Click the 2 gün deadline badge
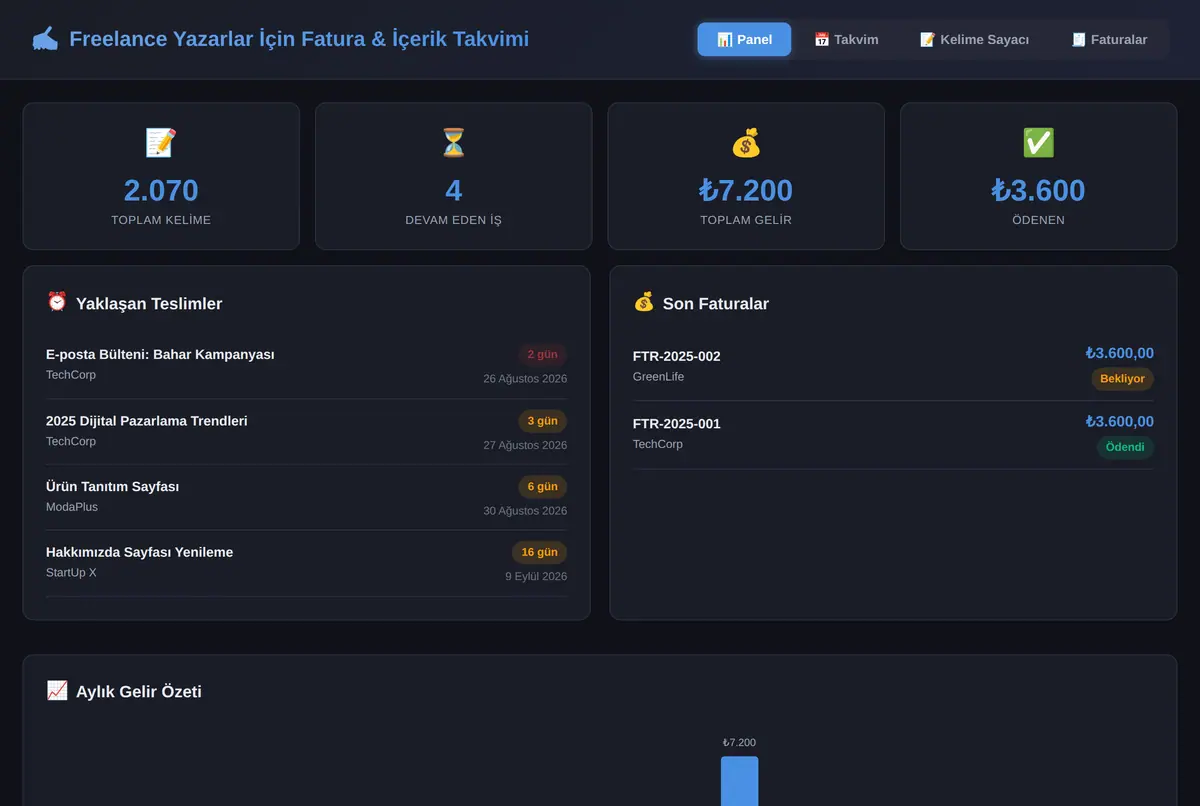 (542, 355)
